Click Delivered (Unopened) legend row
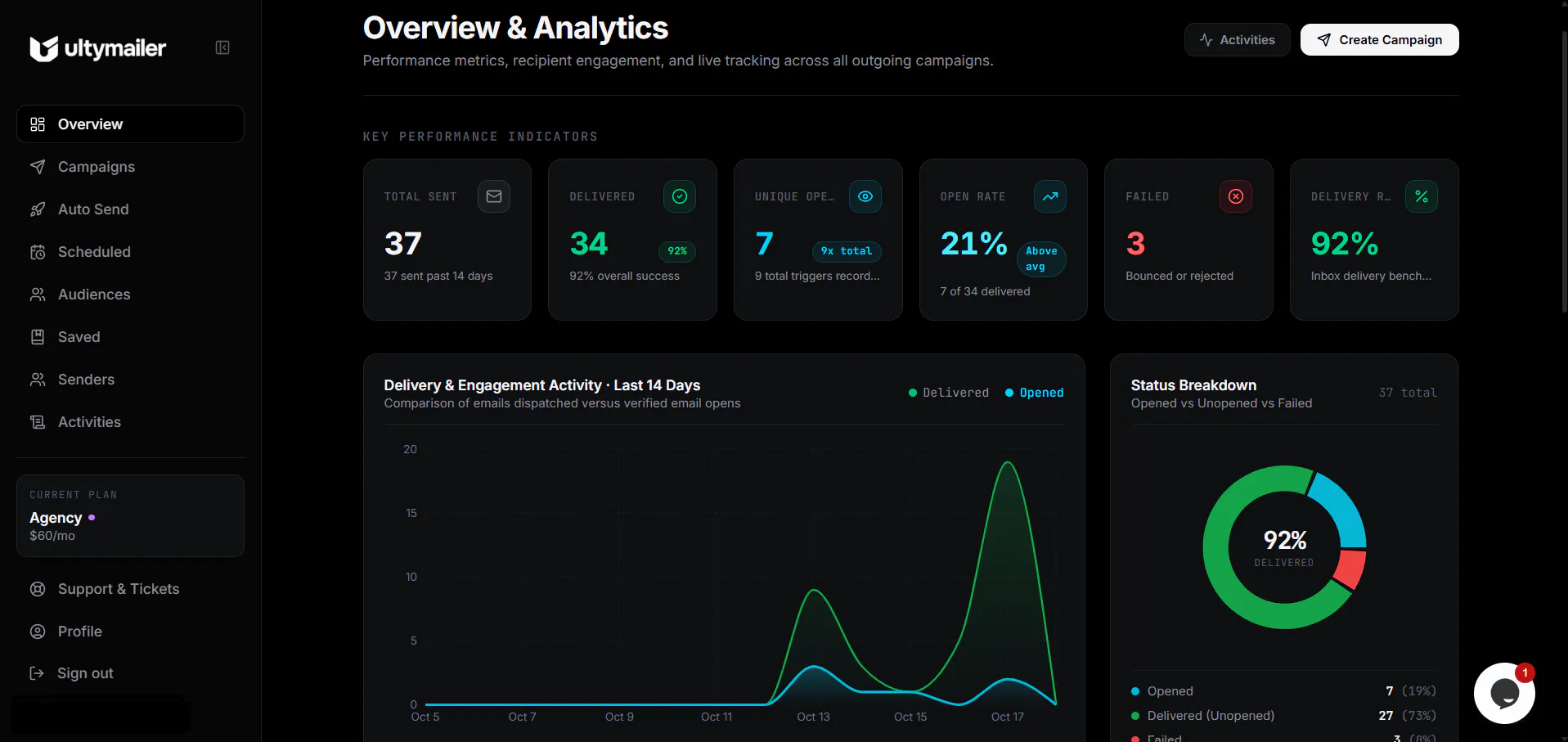1568x742 pixels. tap(1283, 716)
